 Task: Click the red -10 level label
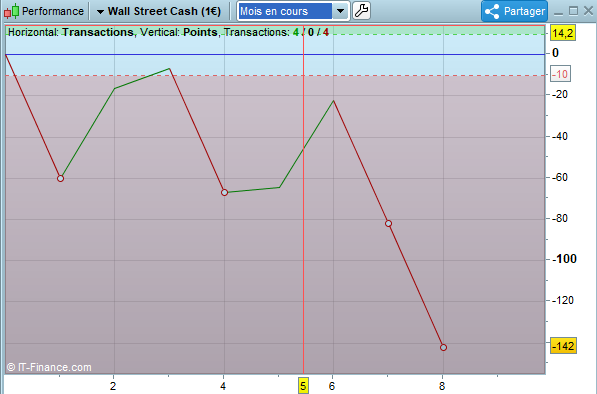point(560,74)
